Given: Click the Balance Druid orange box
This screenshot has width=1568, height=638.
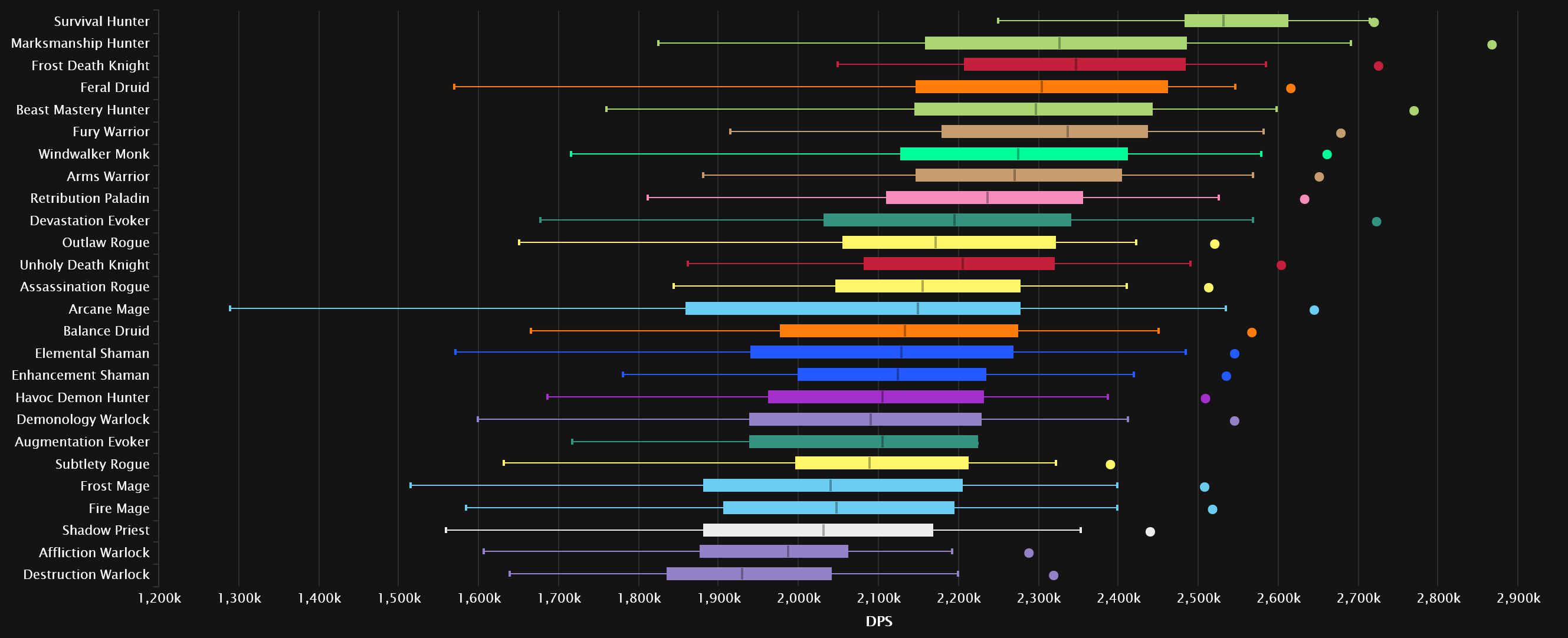Looking at the screenshot, I should [x=899, y=331].
